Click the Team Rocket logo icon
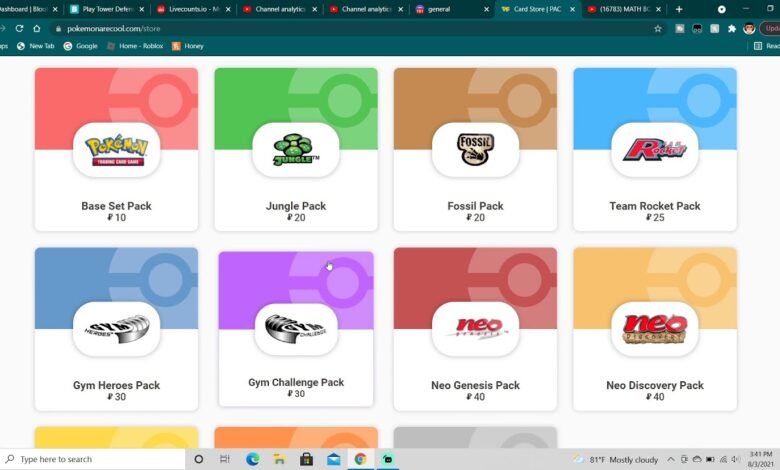Viewport: 780px width, 470px height. click(655, 150)
